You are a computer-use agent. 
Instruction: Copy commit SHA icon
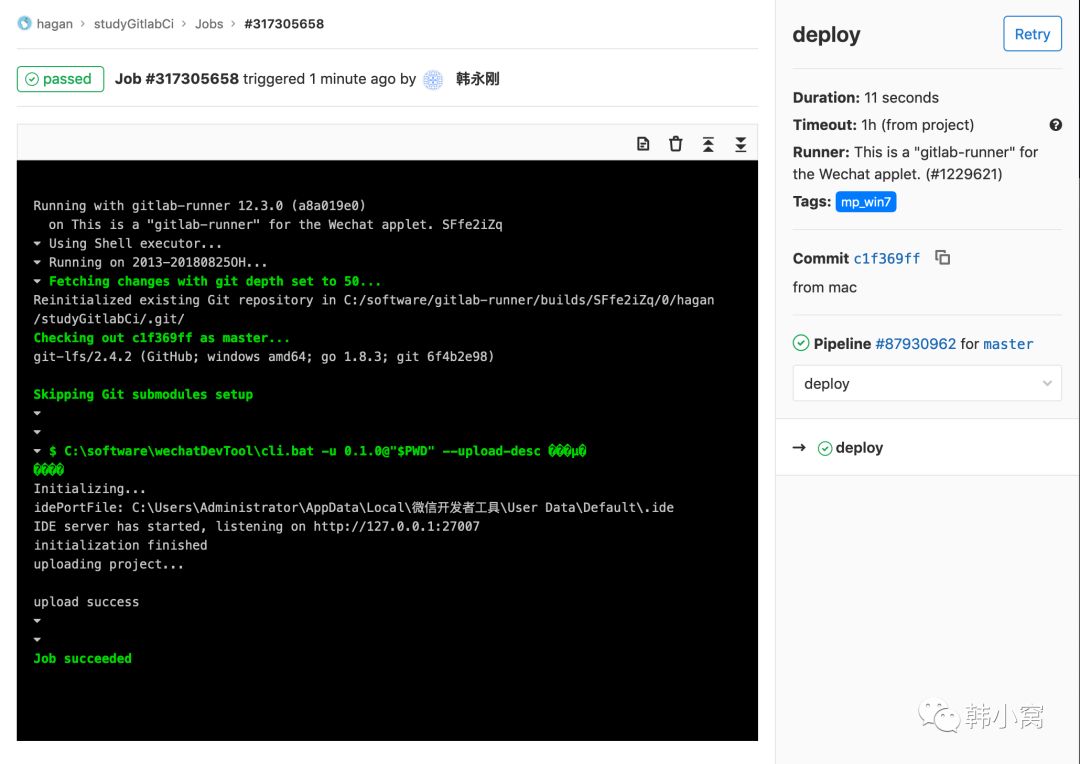pyautogui.click(x=942, y=258)
